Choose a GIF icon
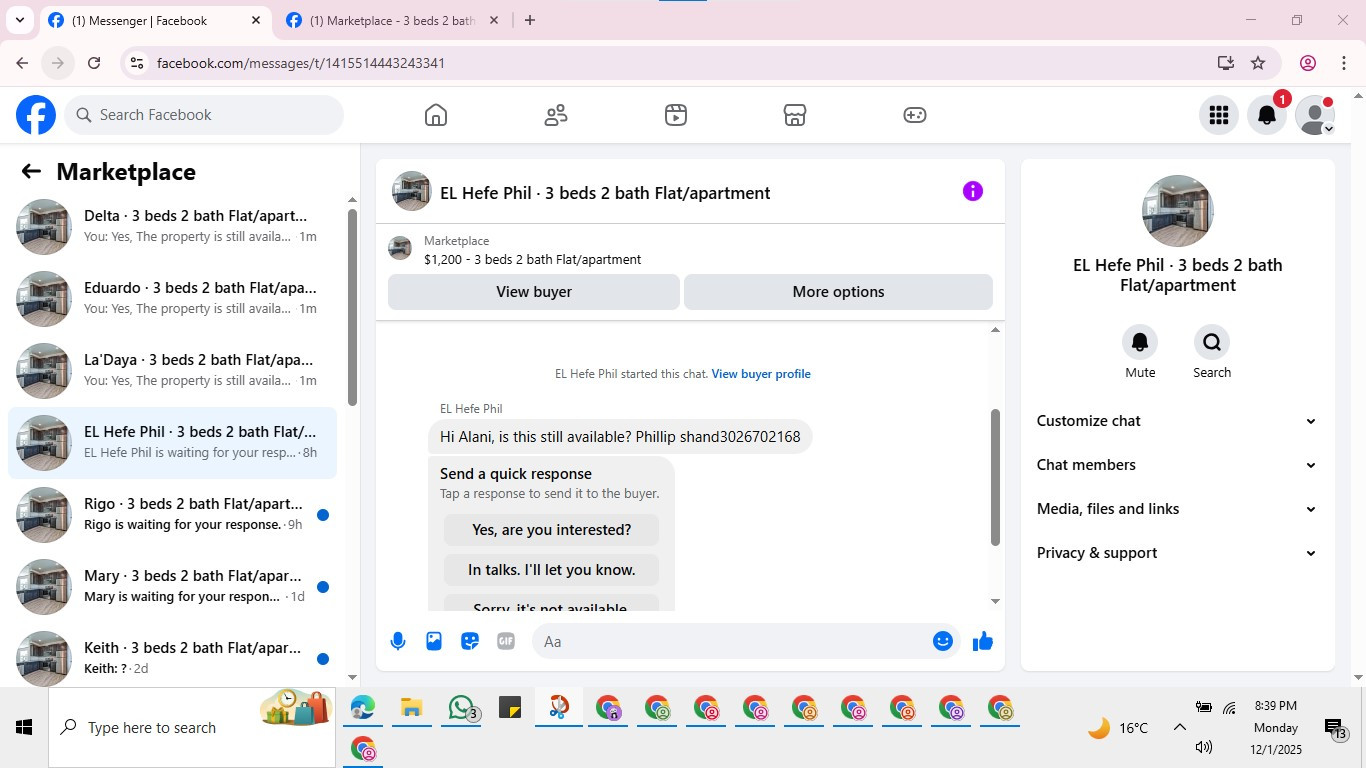Image resolution: width=1366 pixels, height=768 pixels. [x=506, y=641]
